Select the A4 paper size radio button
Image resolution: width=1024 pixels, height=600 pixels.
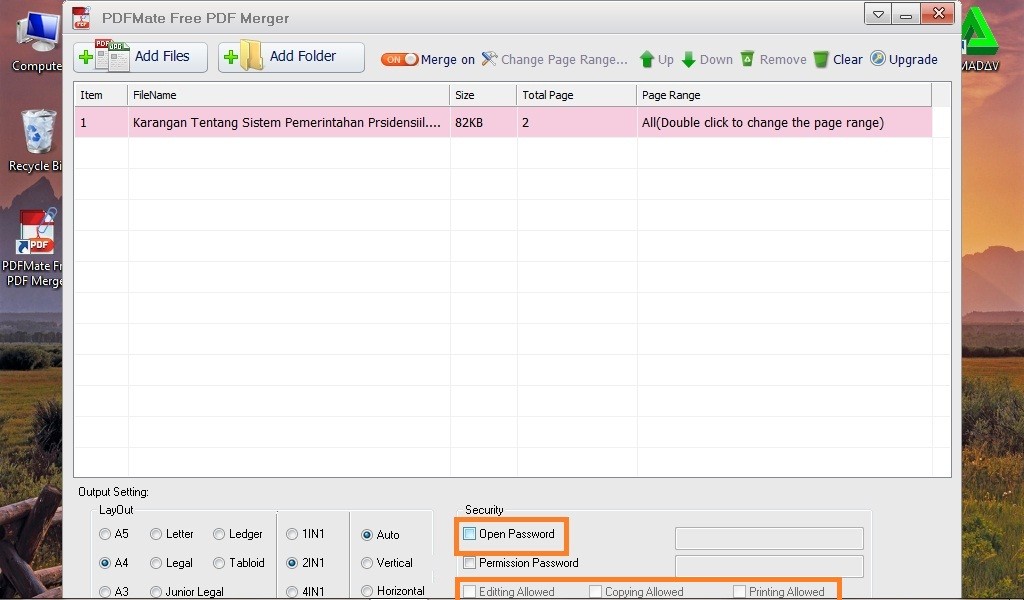coord(105,563)
